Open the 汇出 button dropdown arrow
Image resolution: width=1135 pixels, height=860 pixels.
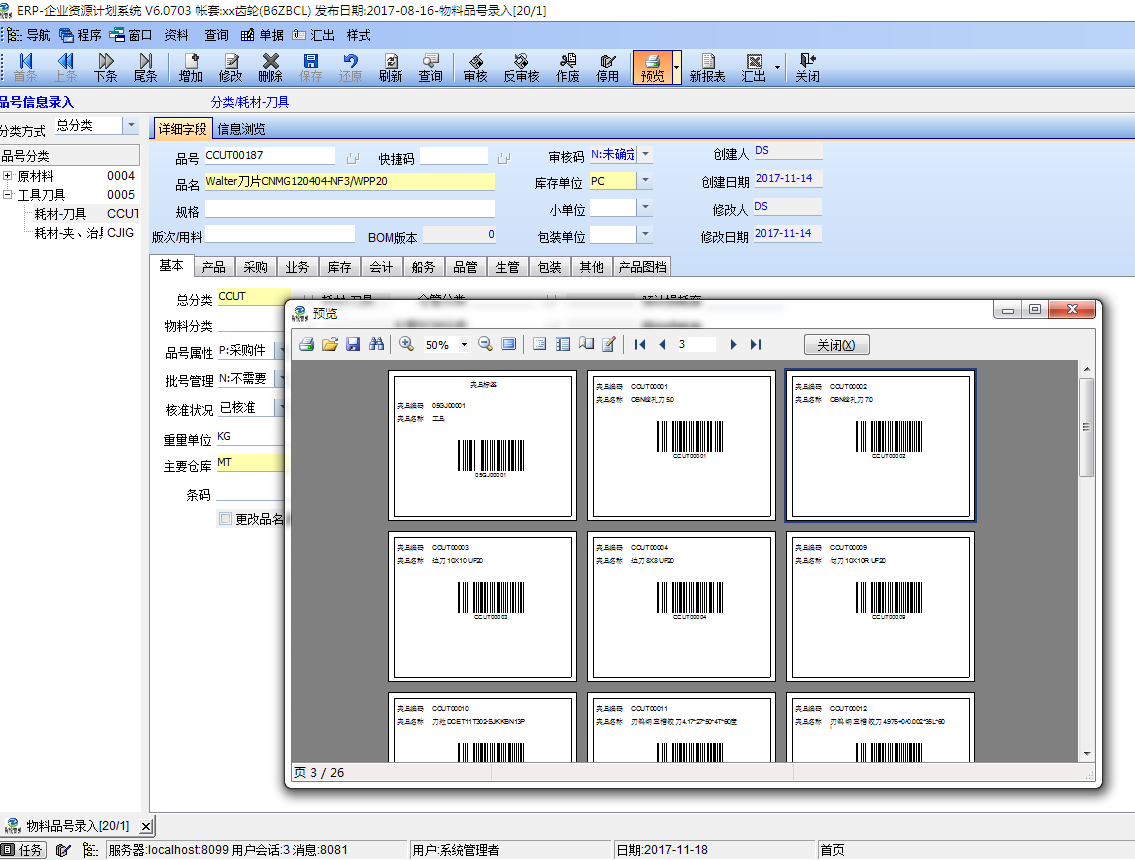(777, 67)
